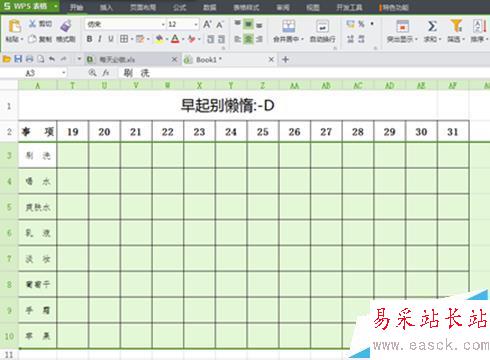490x360 pixels.
Task: Open the Sum dropdown arrow
Action: pos(440,39)
